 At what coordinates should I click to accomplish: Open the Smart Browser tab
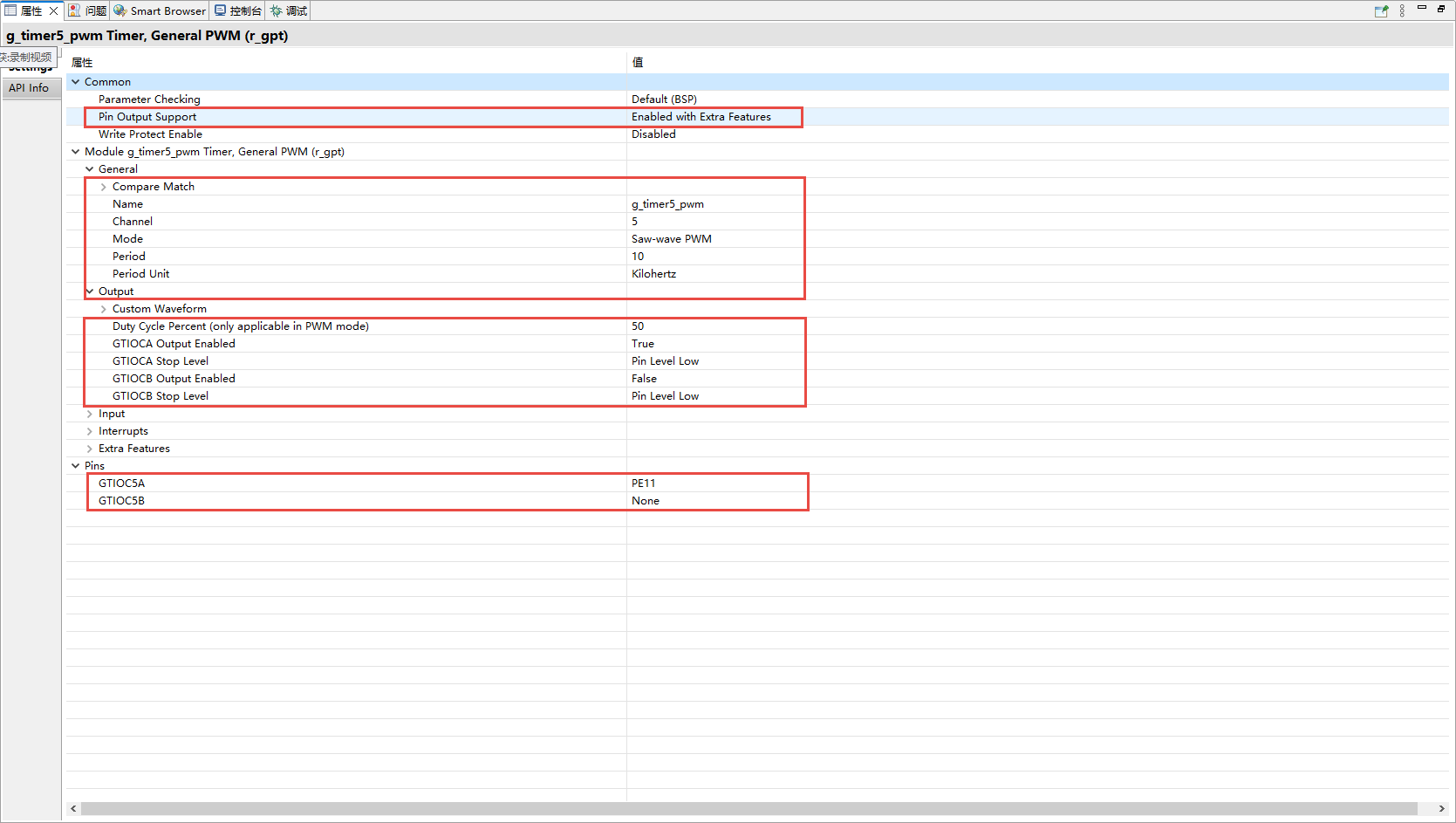(160, 11)
